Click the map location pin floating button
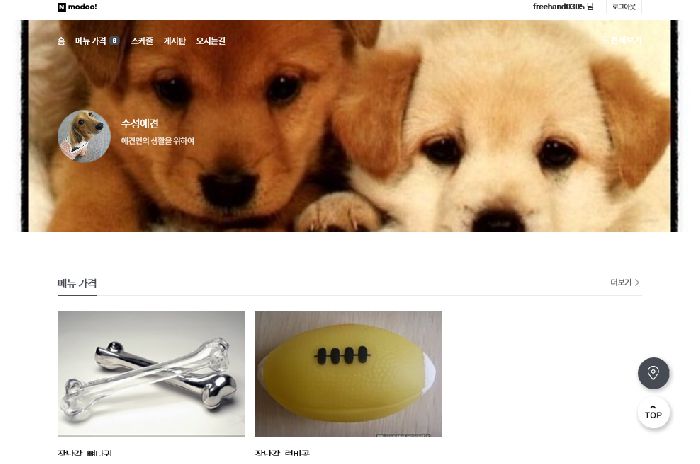Viewport: 700px width, 464px height. 653,372
